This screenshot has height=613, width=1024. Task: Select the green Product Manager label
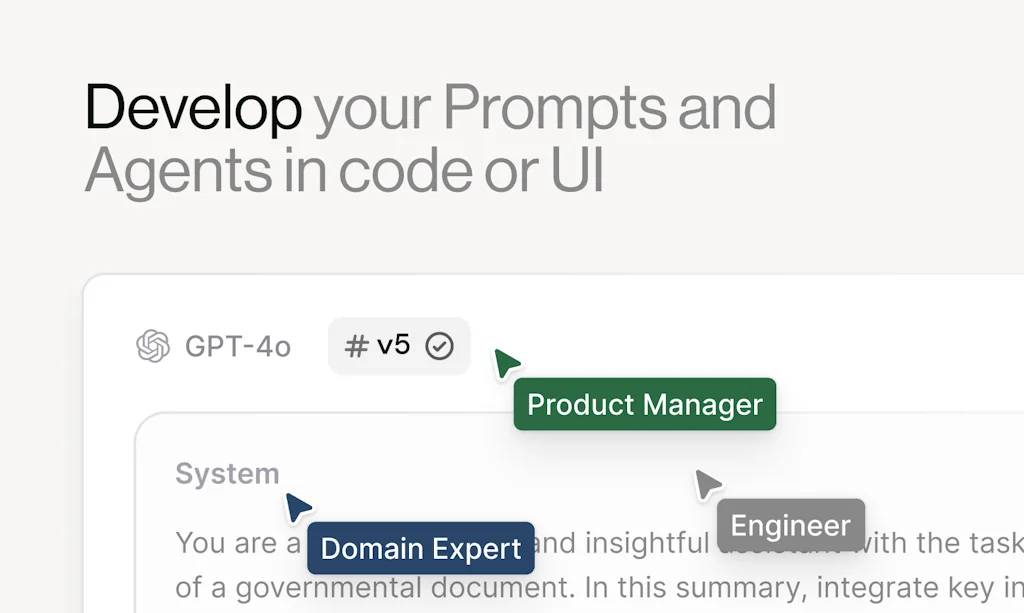644,404
